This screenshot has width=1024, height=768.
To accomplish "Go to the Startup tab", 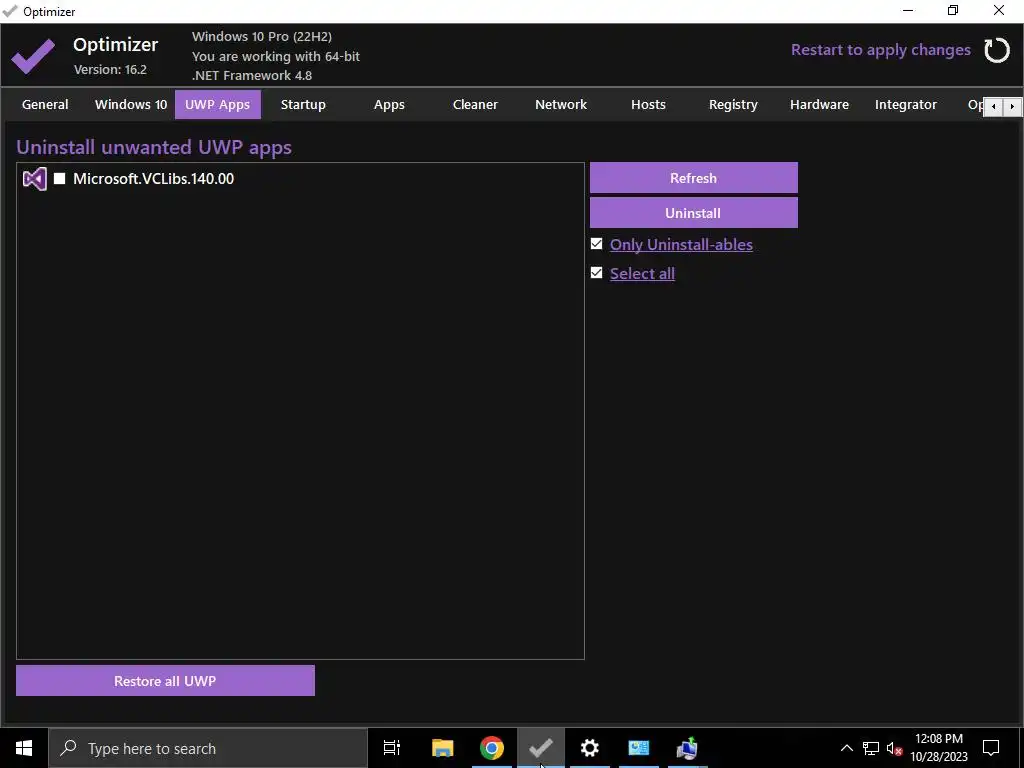I will click(303, 104).
